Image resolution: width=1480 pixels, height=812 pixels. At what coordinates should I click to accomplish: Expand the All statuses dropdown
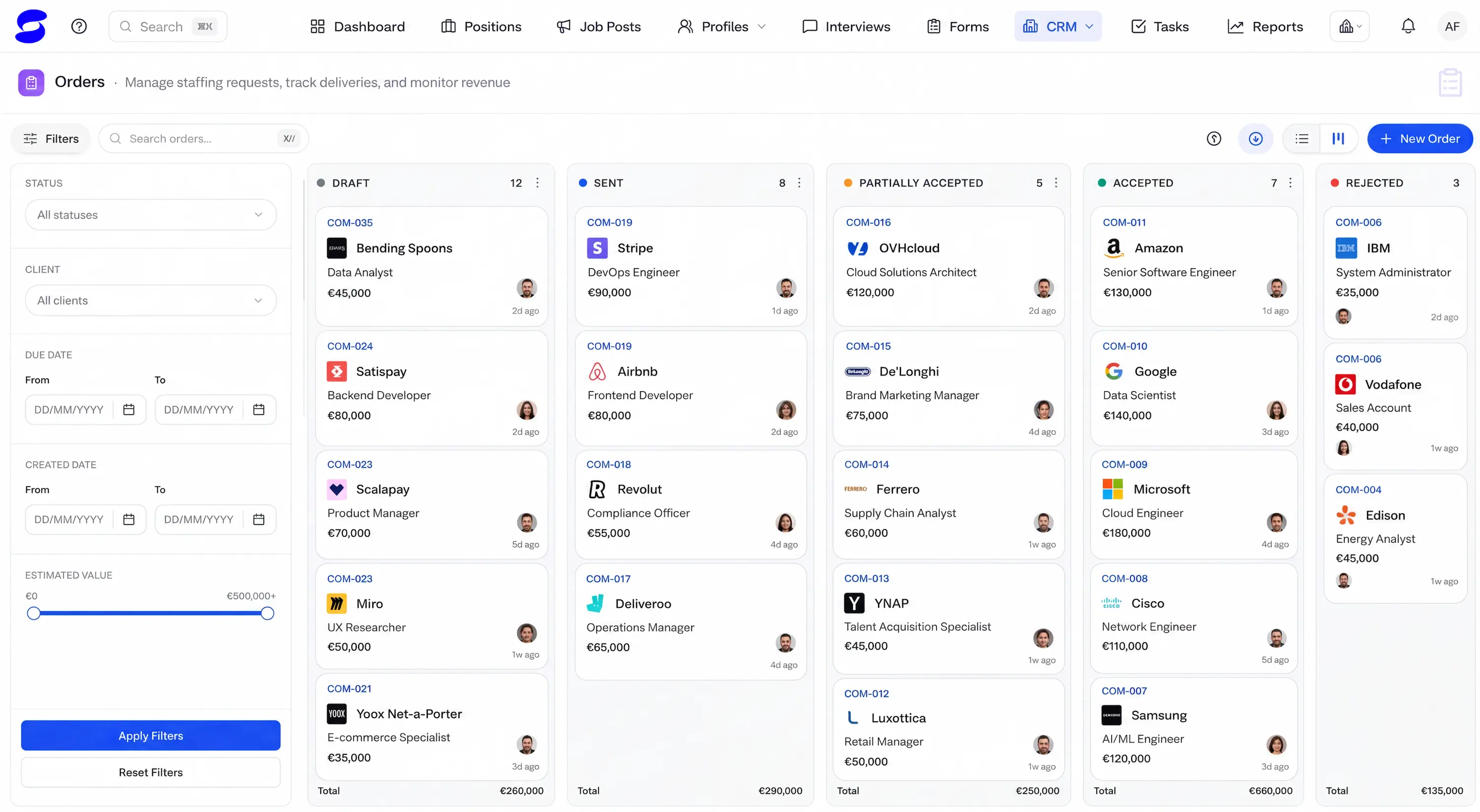(x=150, y=215)
